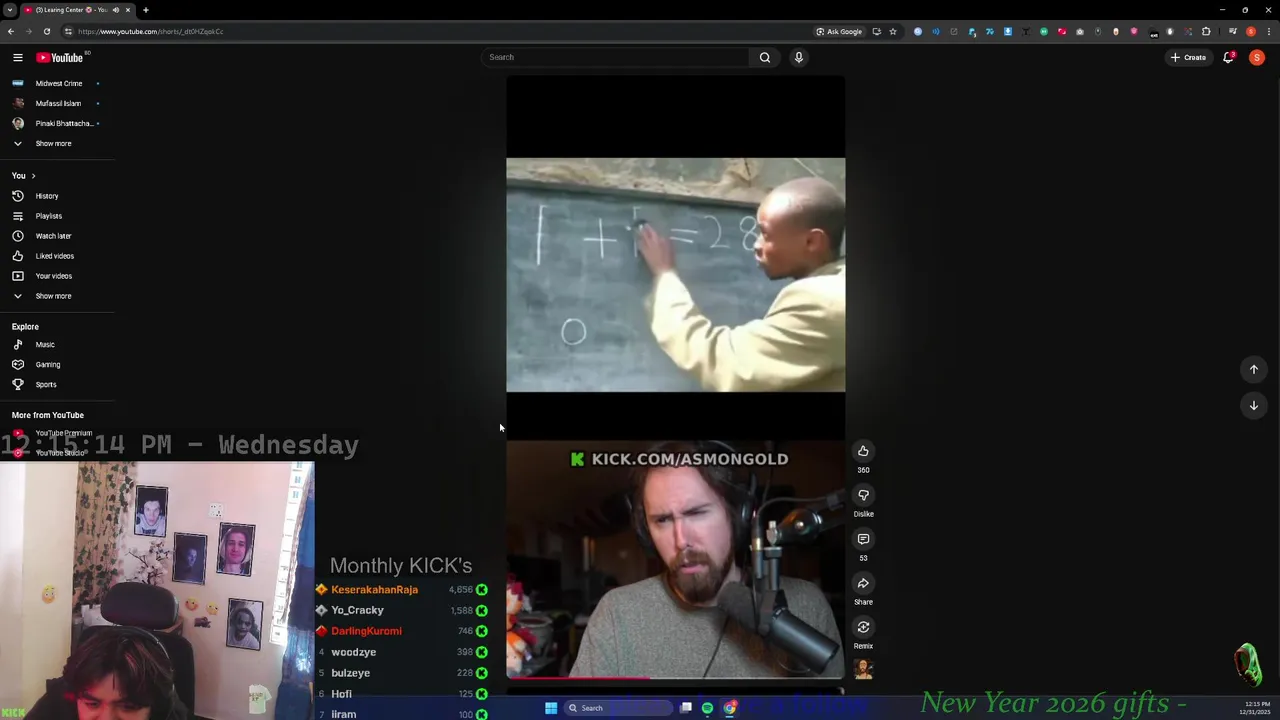Open Chrome from the taskbar

point(729,708)
